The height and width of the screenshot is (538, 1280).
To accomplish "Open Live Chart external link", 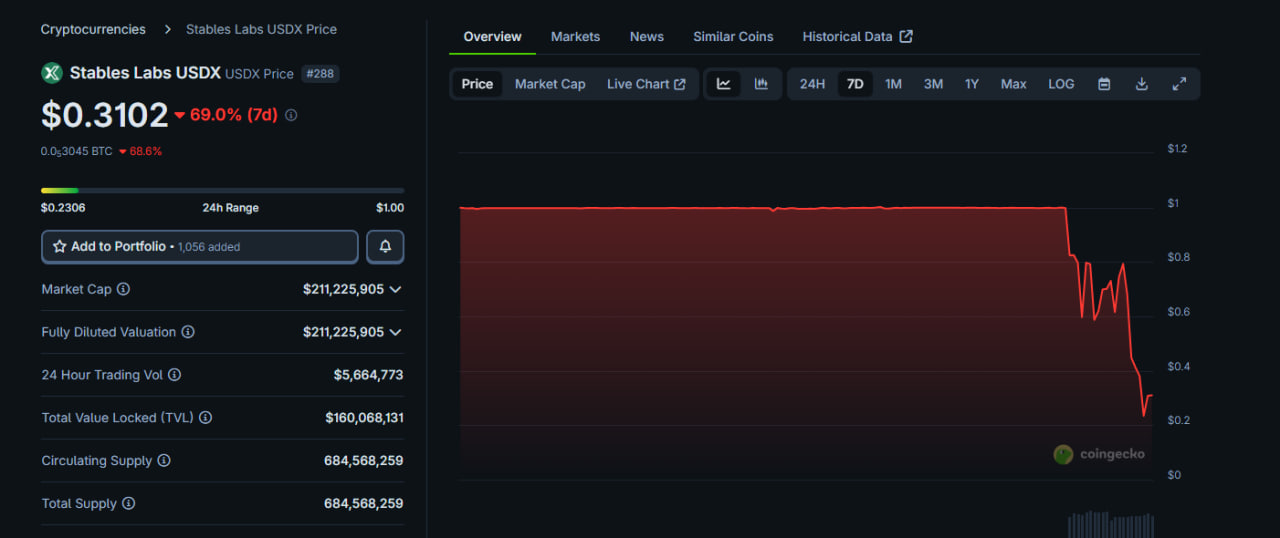I will (646, 84).
